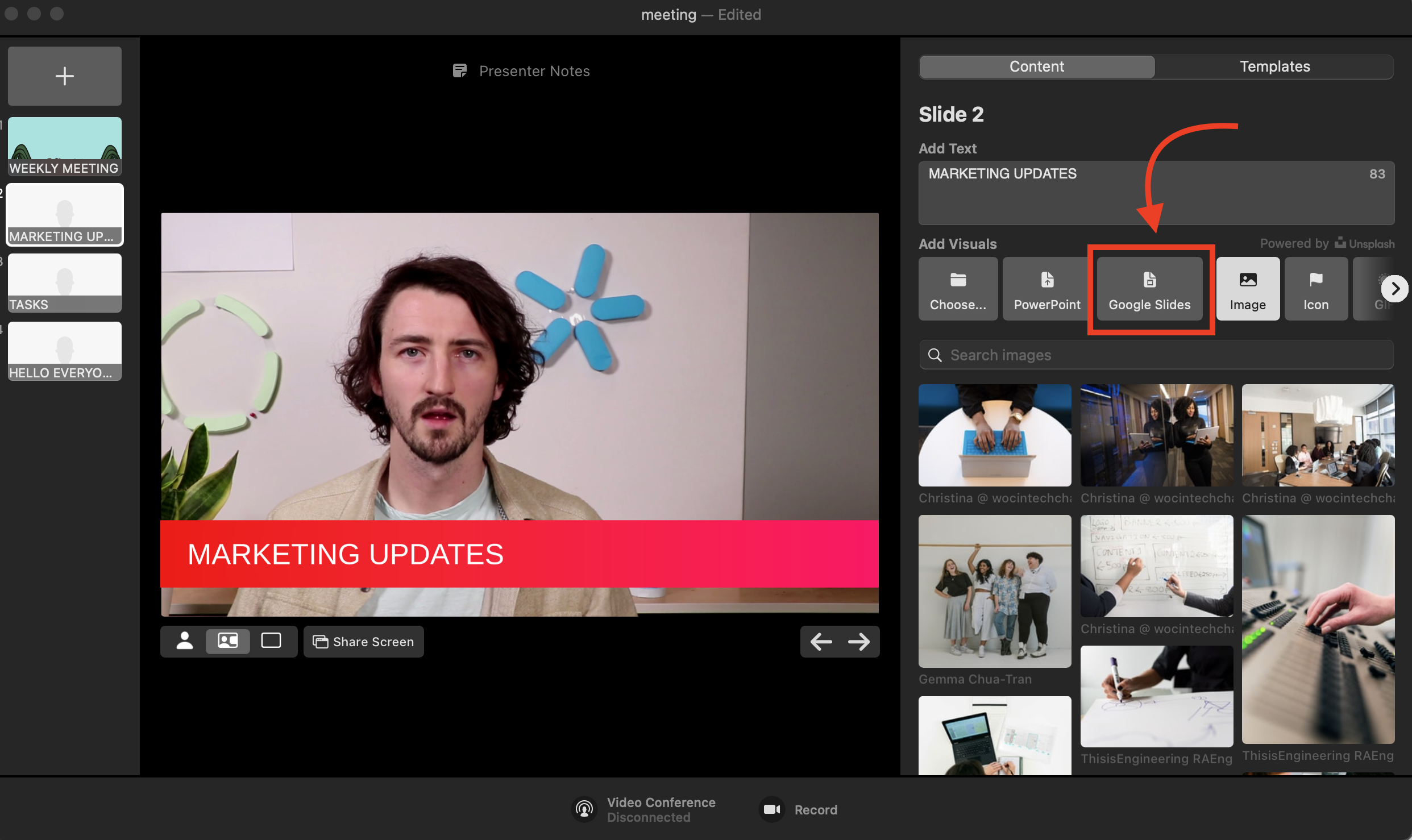Viewport: 1412px width, 840px height.
Task: Switch to the Content tab
Action: coord(1036,66)
